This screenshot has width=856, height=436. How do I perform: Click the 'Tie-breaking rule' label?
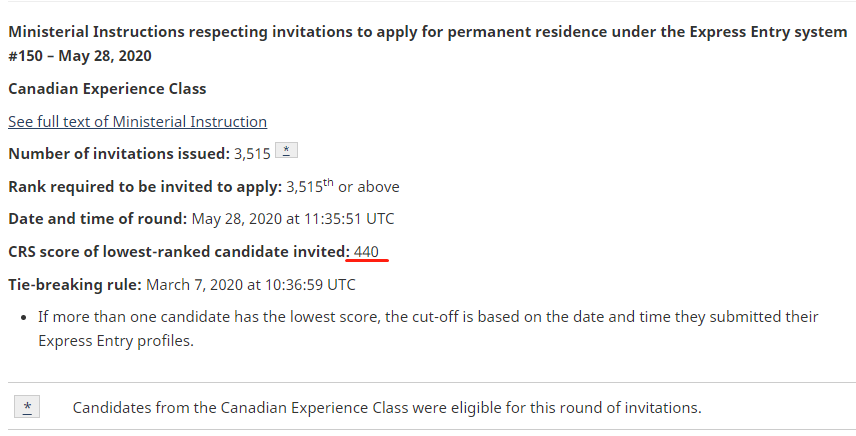pos(75,284)
